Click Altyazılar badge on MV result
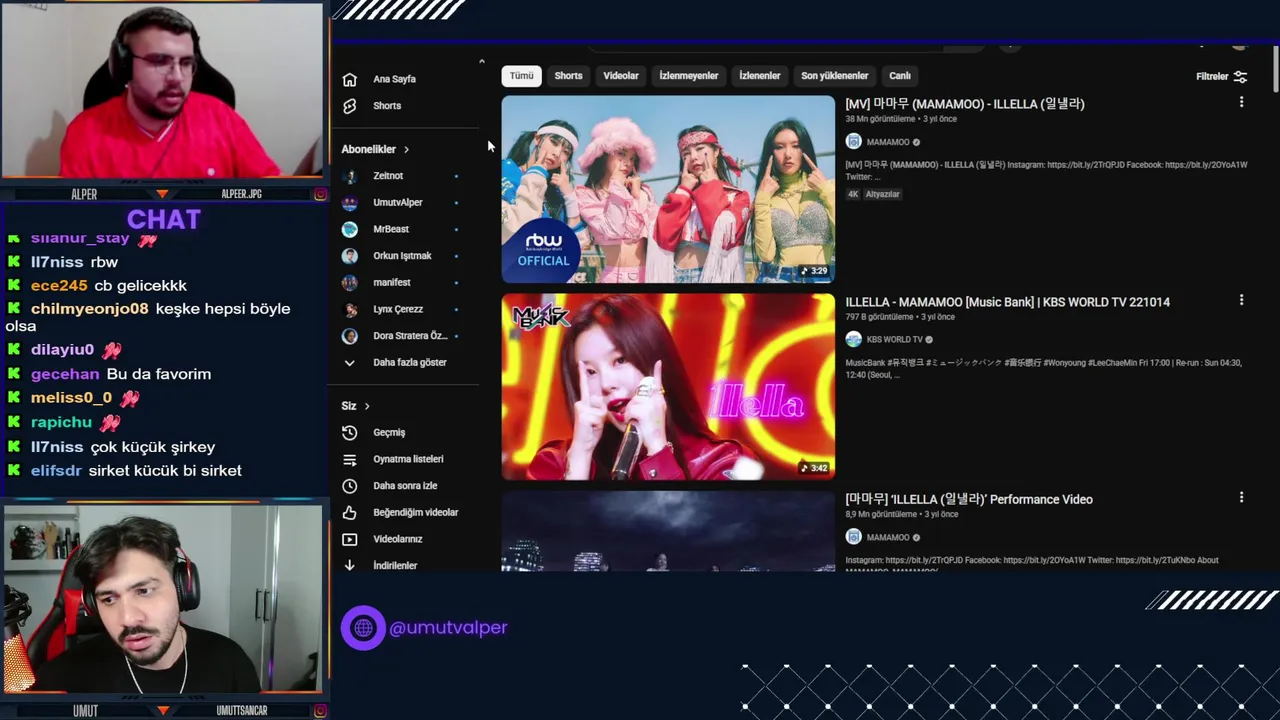Image resolution: width=1280 pixels, height=720 pixels. coord(883,194)
